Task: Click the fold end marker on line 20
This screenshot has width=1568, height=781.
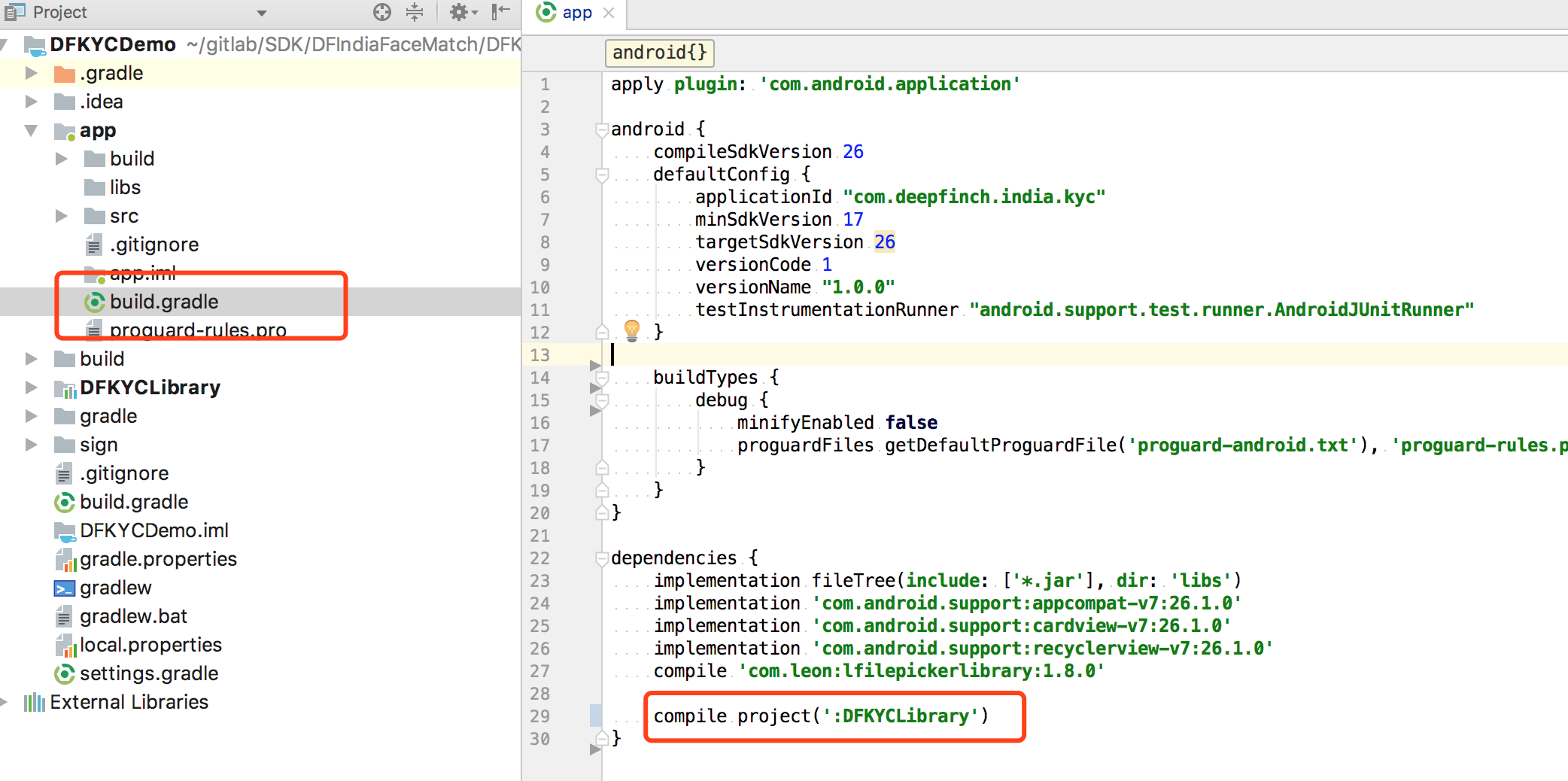Action: point(602,513)
